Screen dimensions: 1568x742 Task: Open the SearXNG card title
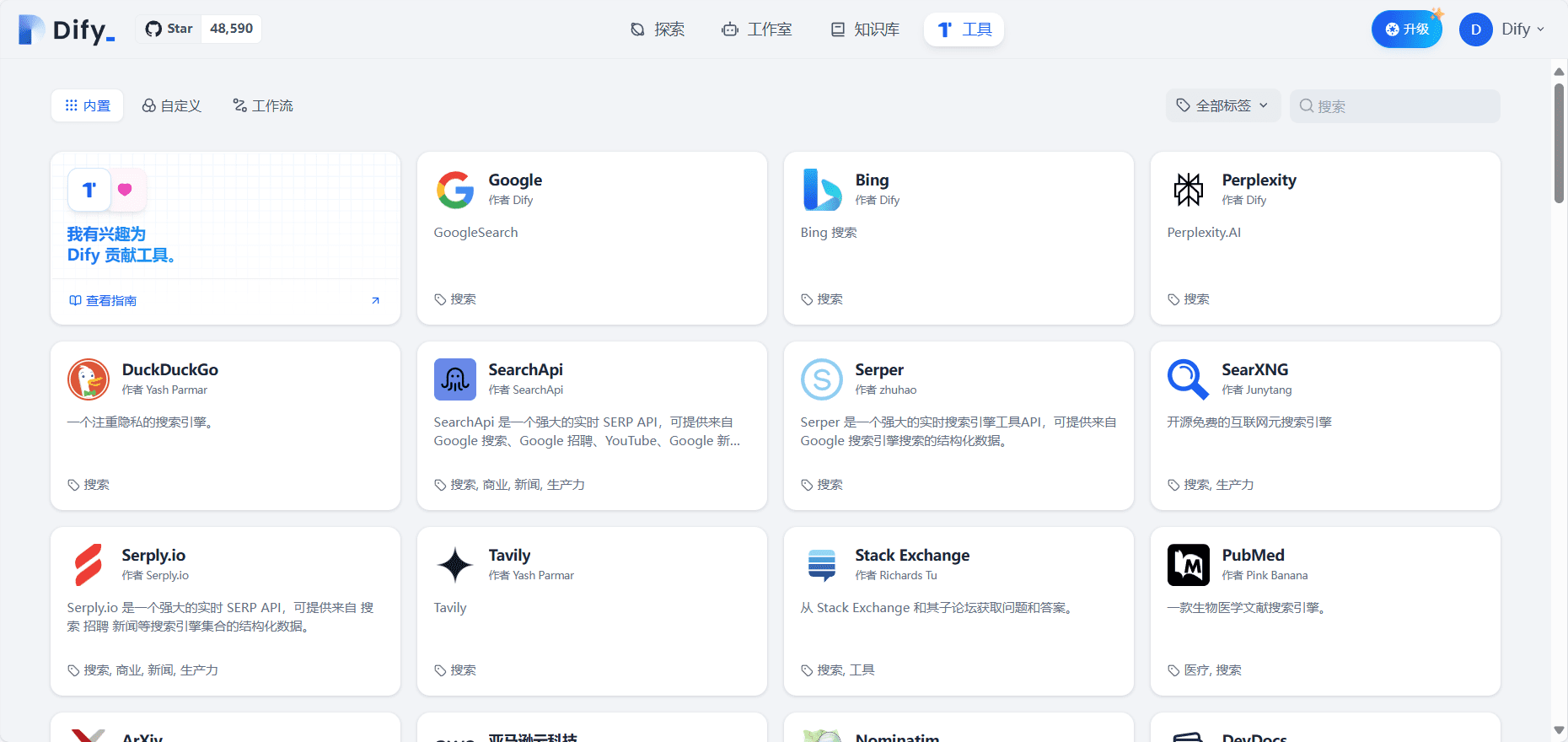(1255, 369)
